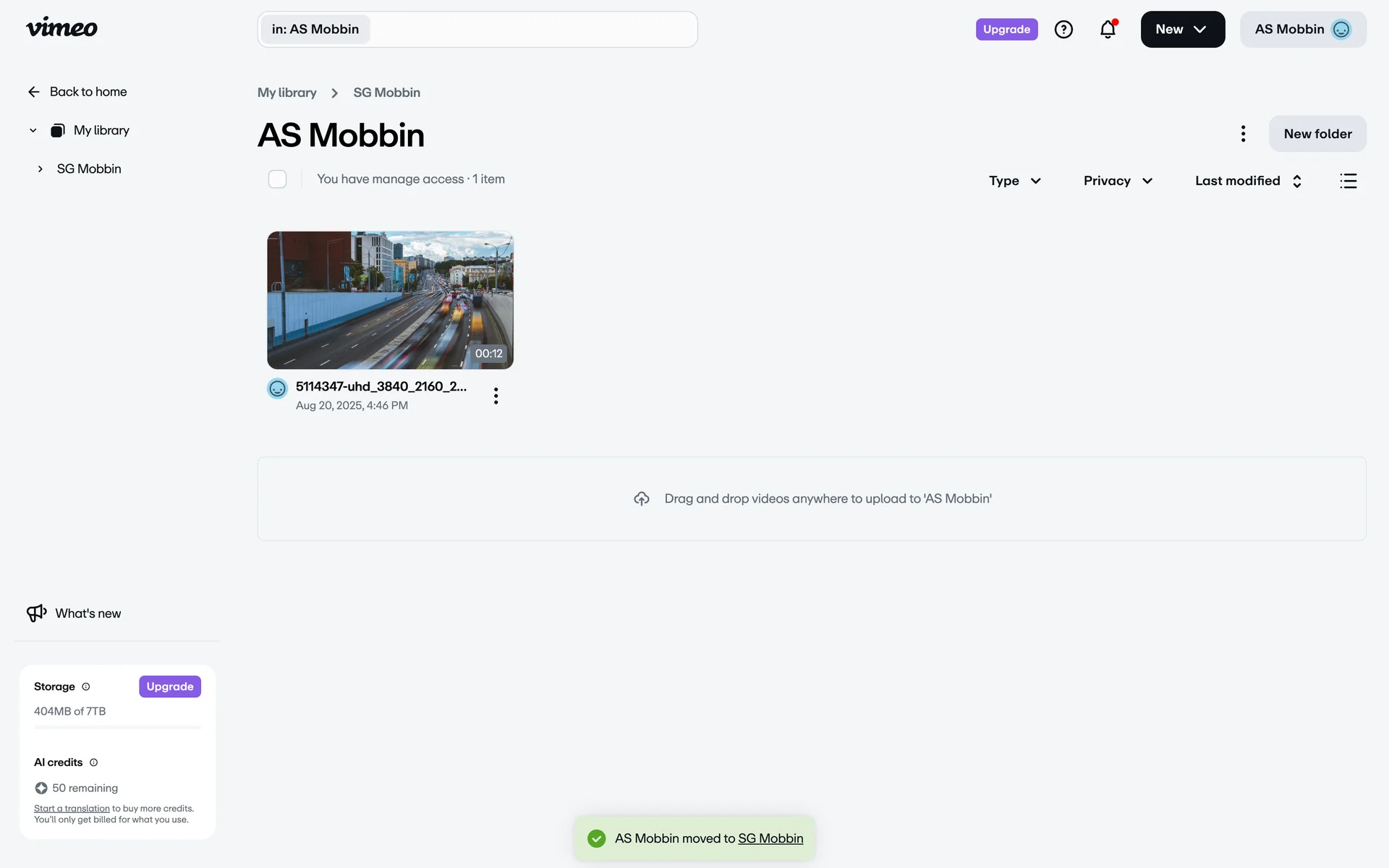
Task: Click the Vimeo logo
Action: pos(61,28)
